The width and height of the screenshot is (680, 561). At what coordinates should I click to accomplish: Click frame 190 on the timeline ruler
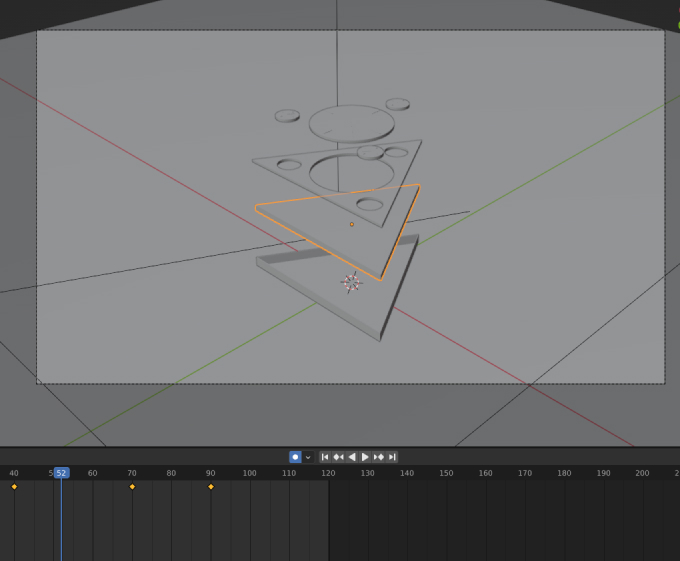[x=603, y=473]
